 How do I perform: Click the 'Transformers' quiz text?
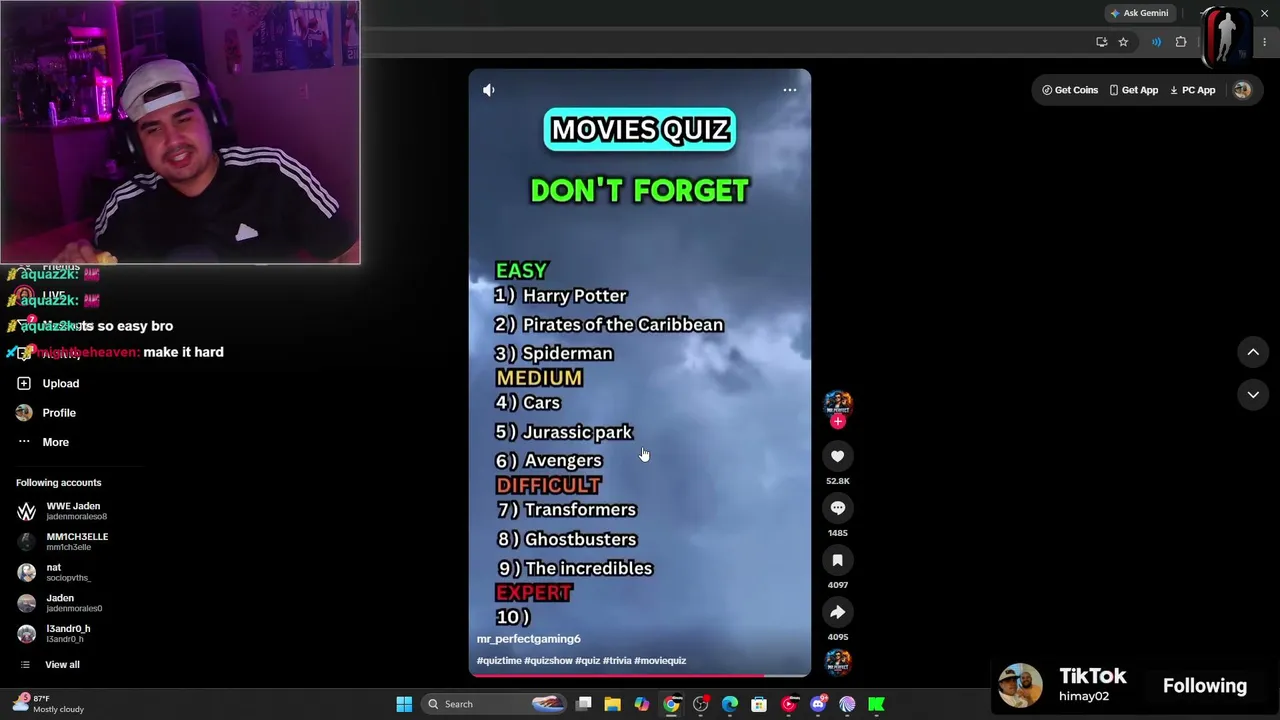coord(581,510)
